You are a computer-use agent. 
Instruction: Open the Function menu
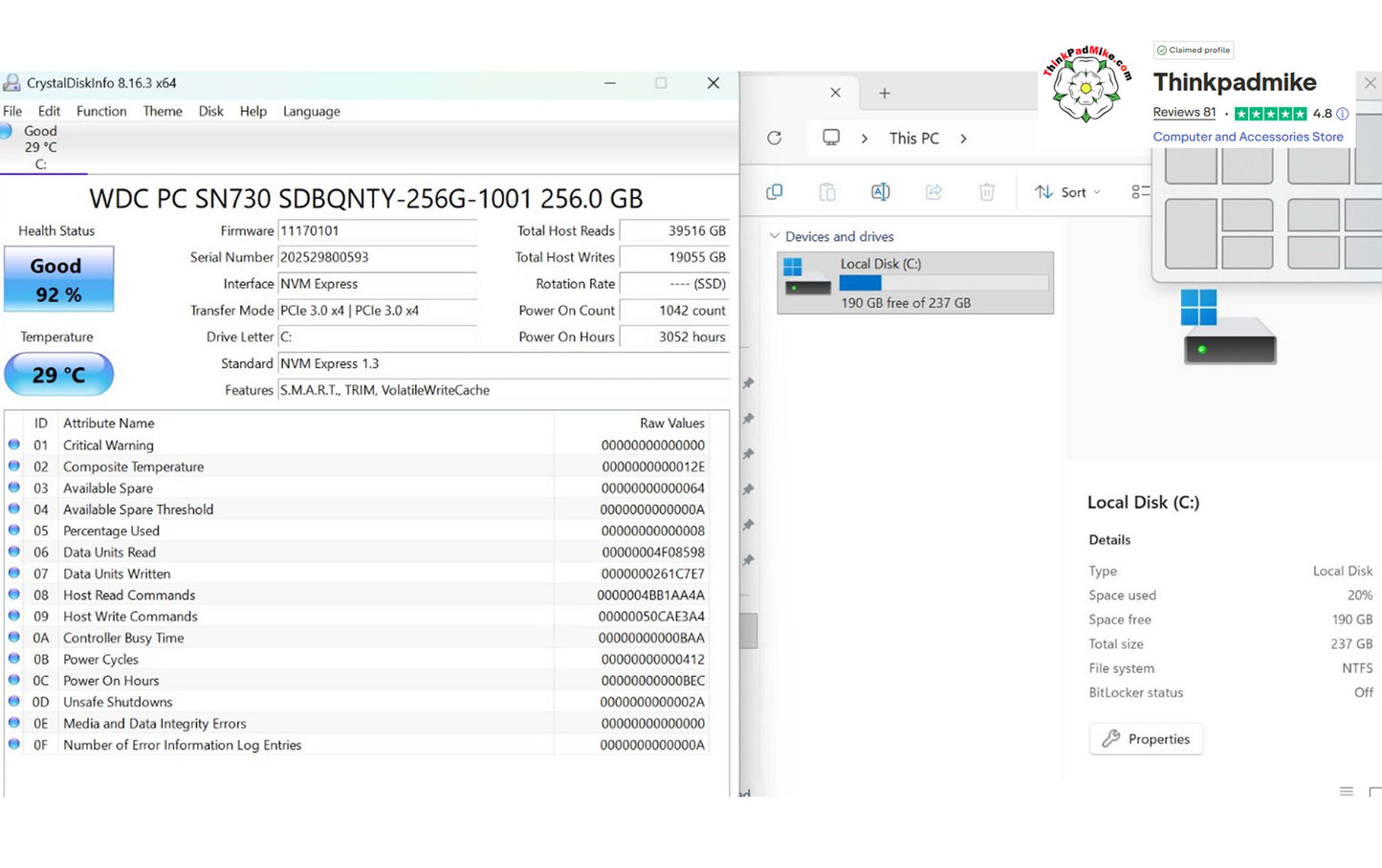(101, 111)
